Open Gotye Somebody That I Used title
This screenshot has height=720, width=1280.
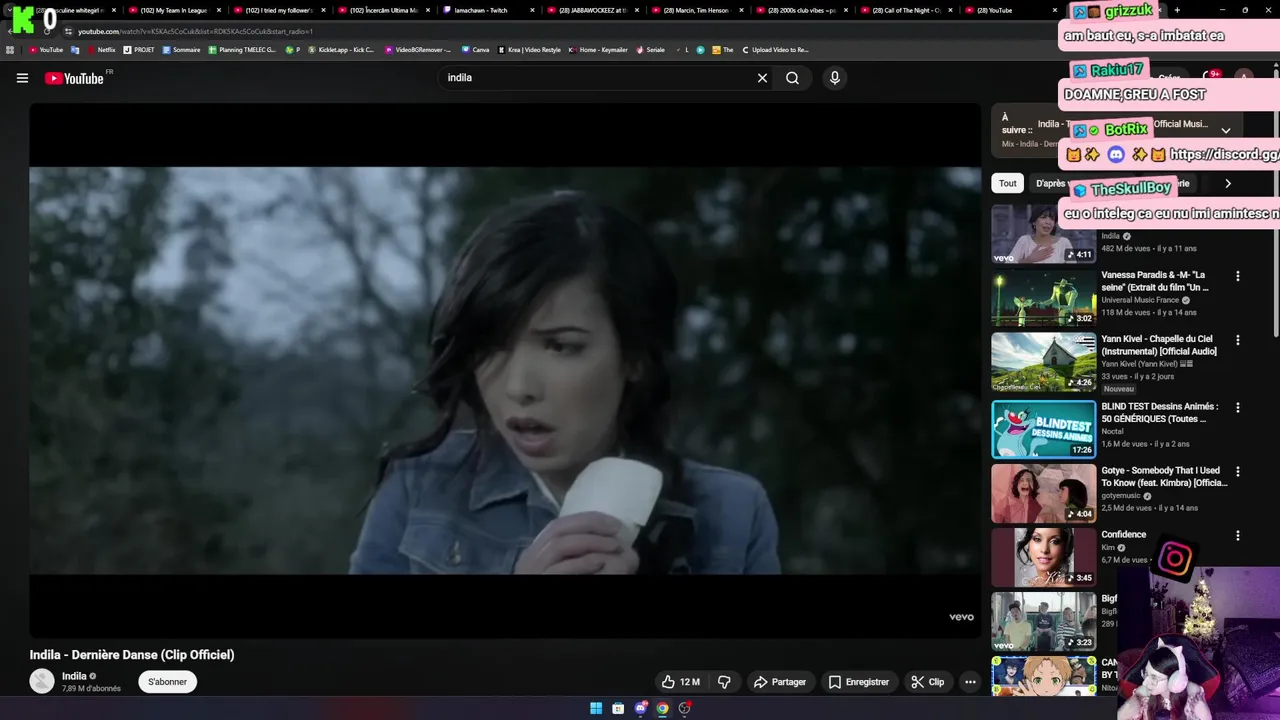(1164, 476)
